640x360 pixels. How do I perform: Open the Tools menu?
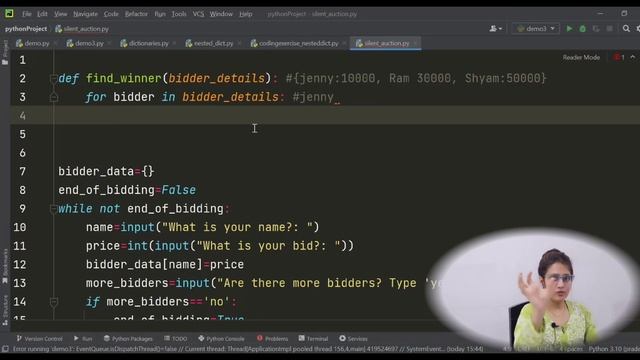pos(179,14)
